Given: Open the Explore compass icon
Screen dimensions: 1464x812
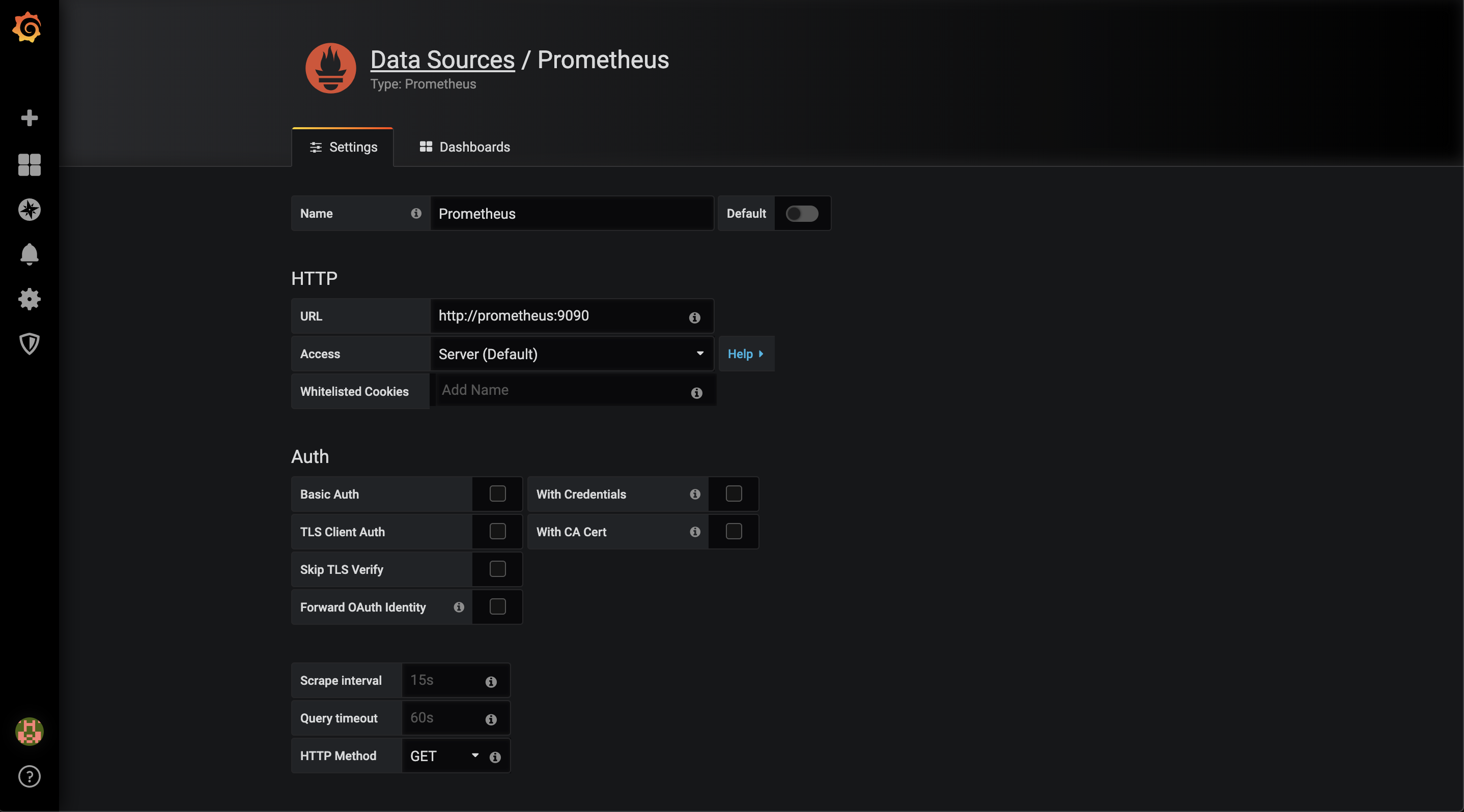Looking at the screenshot, I should coord(29,210).
